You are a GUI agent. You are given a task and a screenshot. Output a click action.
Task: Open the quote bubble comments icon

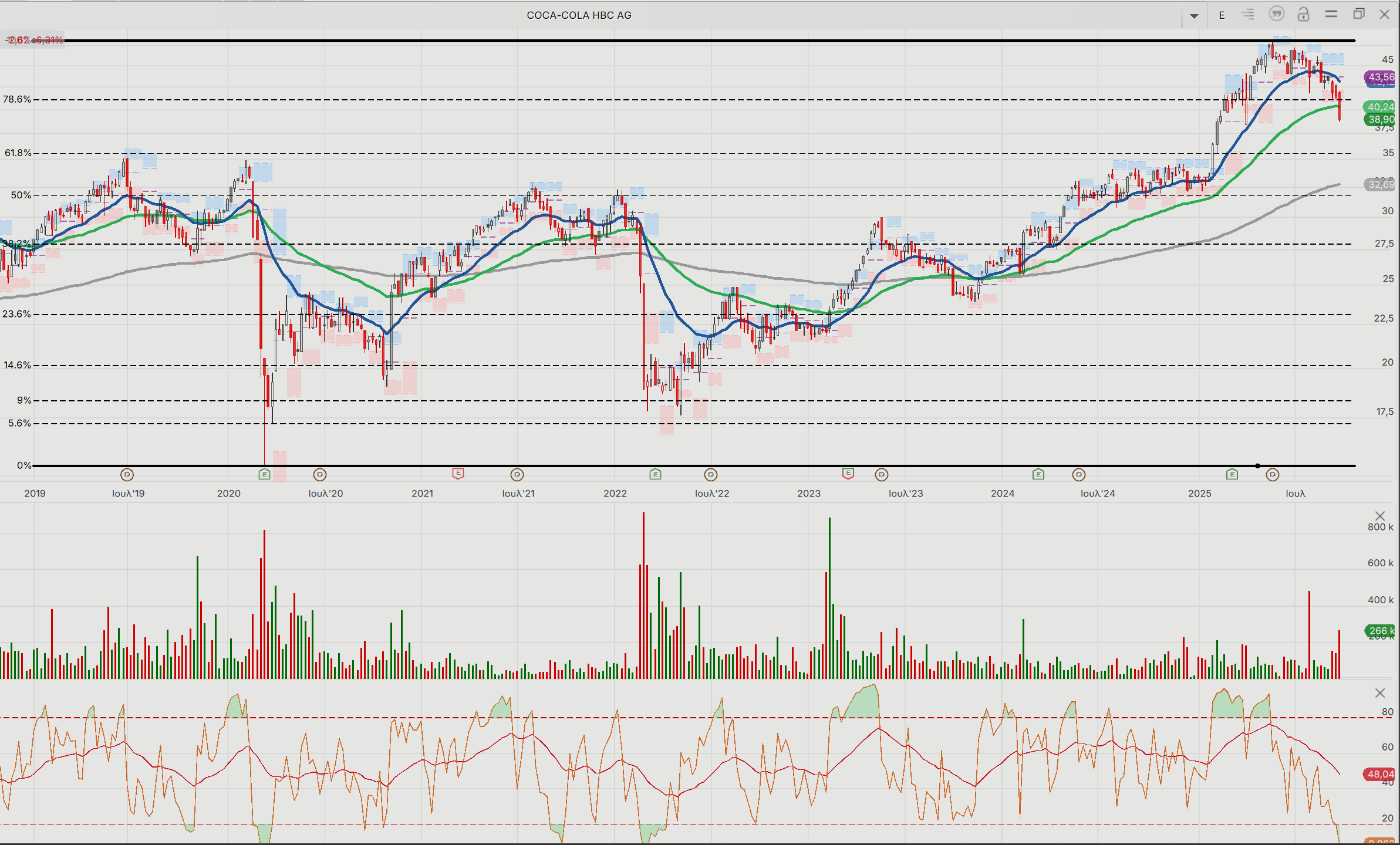(1276, 14)
